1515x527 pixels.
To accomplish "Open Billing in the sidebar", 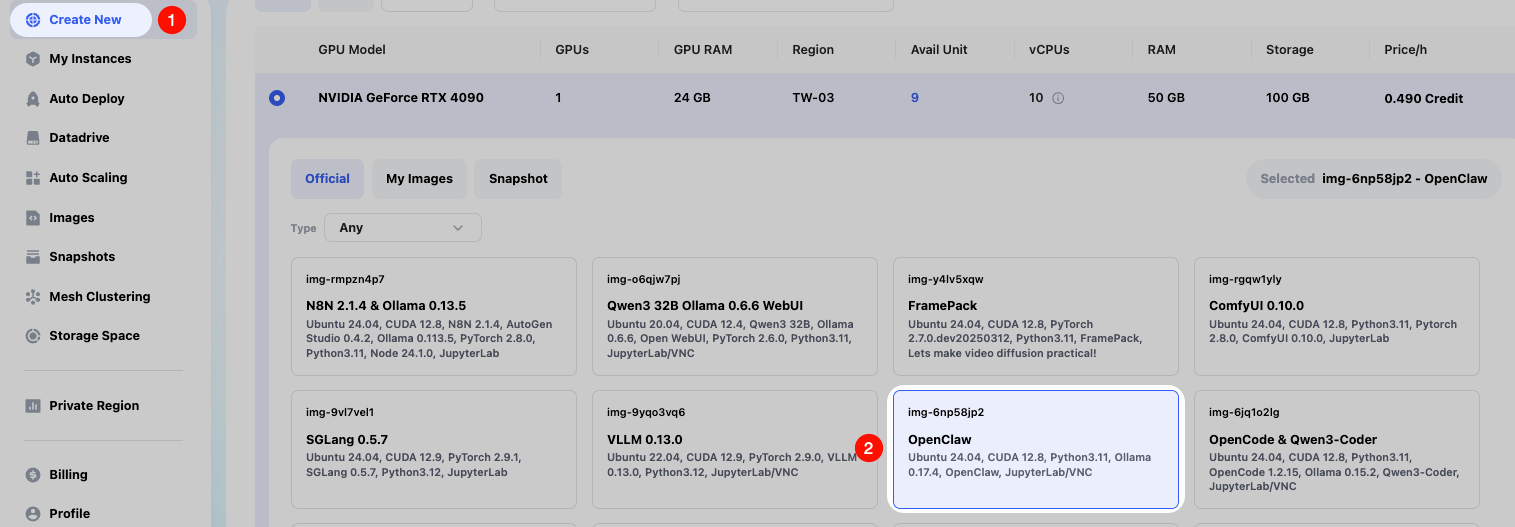I will (68, 475).
